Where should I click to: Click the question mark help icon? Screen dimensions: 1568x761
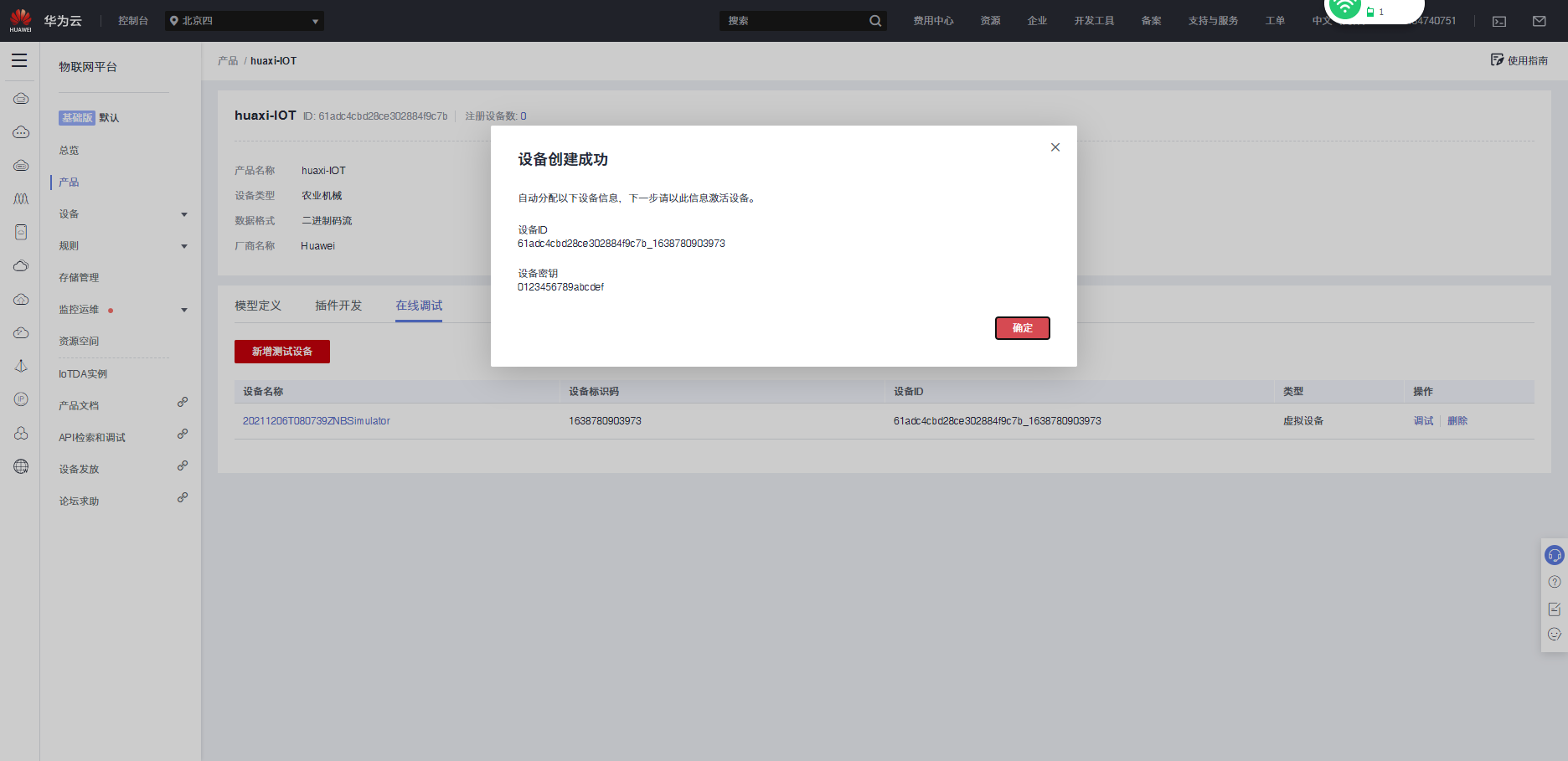(x=1555, y=582)
